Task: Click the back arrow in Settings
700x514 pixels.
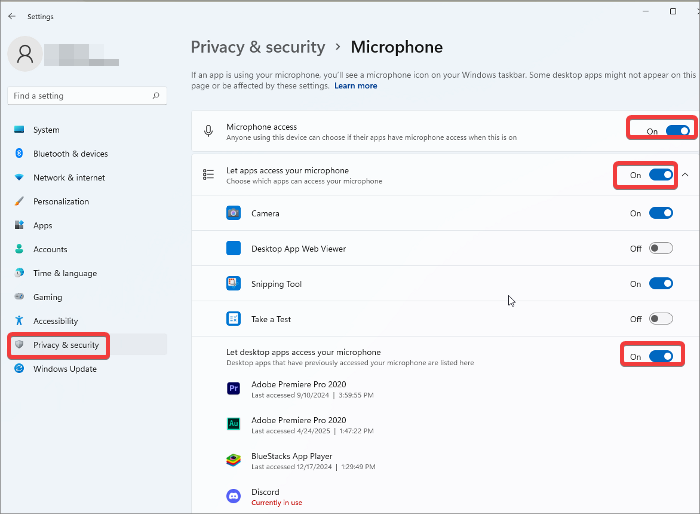Action: pos(12,16)
